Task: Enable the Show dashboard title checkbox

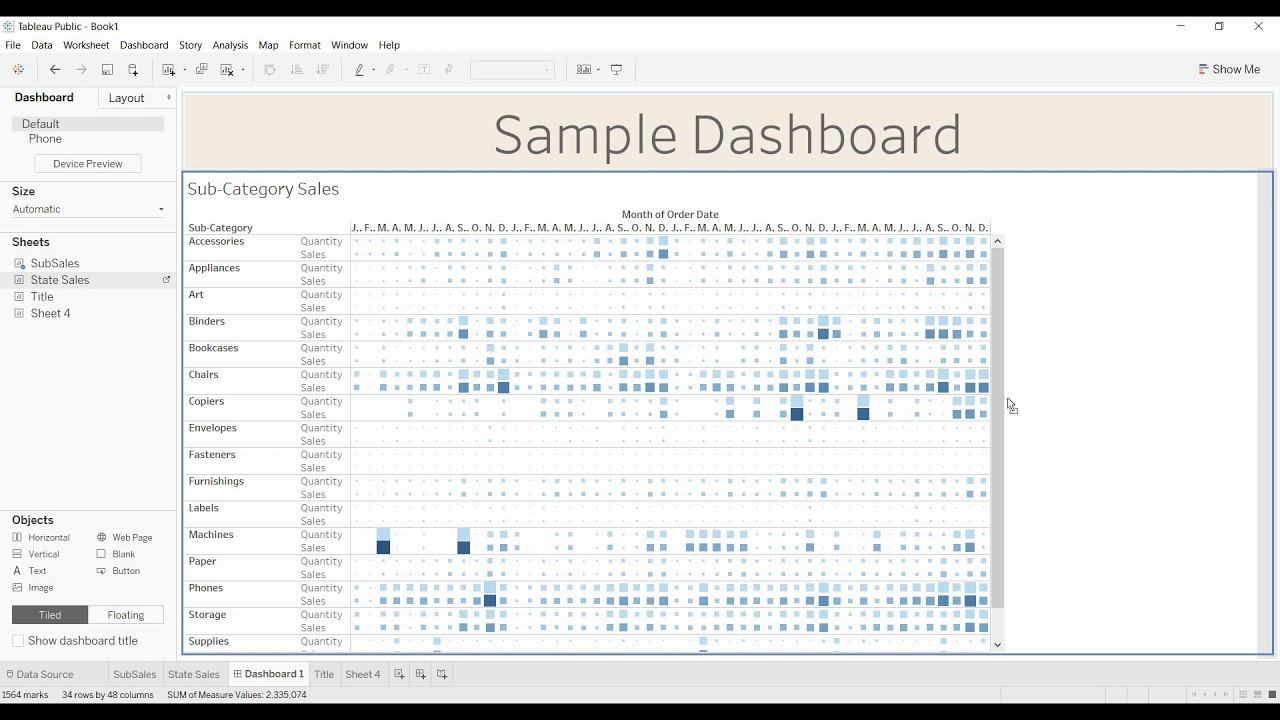Action: [18, 641]
